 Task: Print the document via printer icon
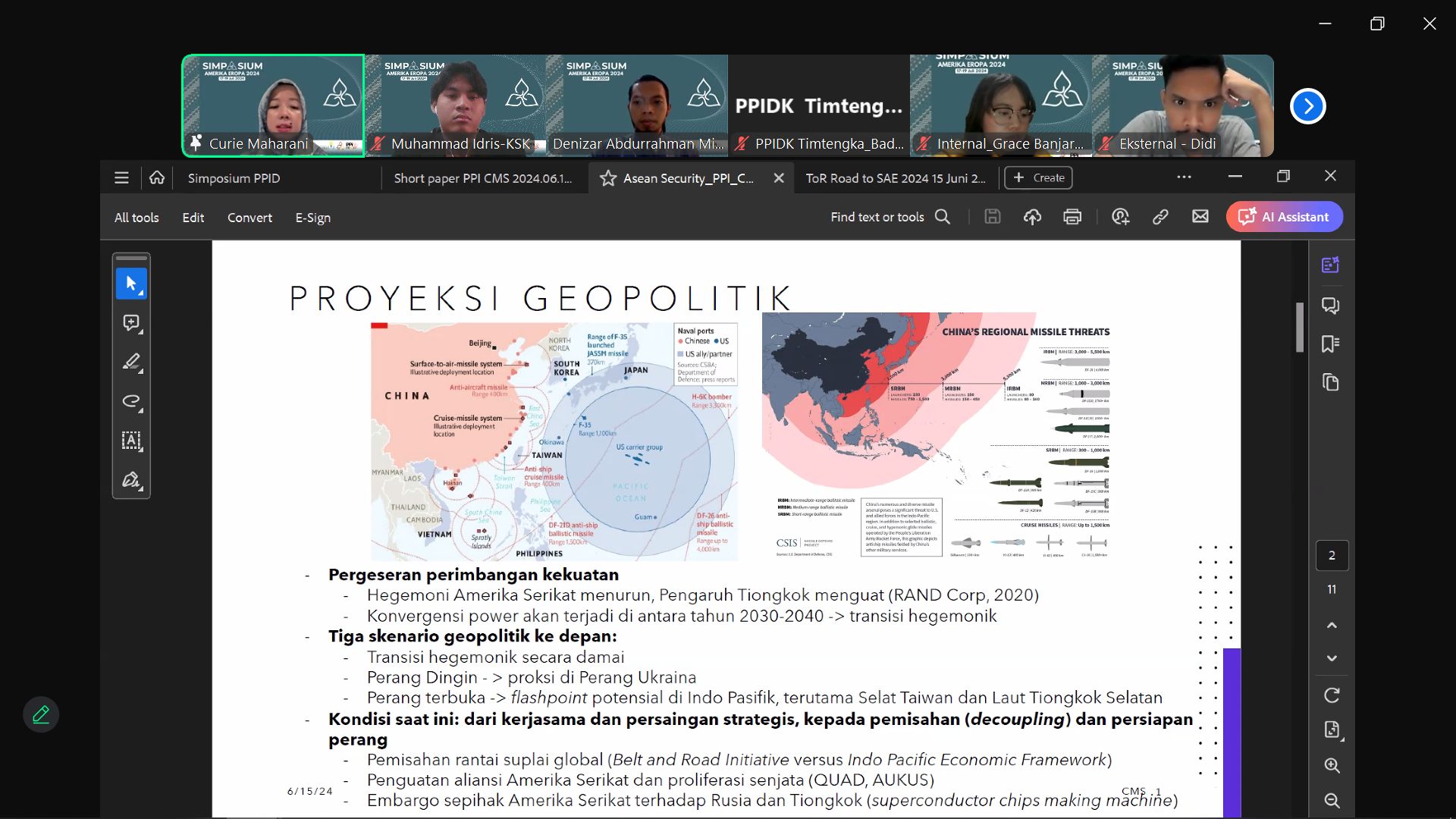[1072, 217]
